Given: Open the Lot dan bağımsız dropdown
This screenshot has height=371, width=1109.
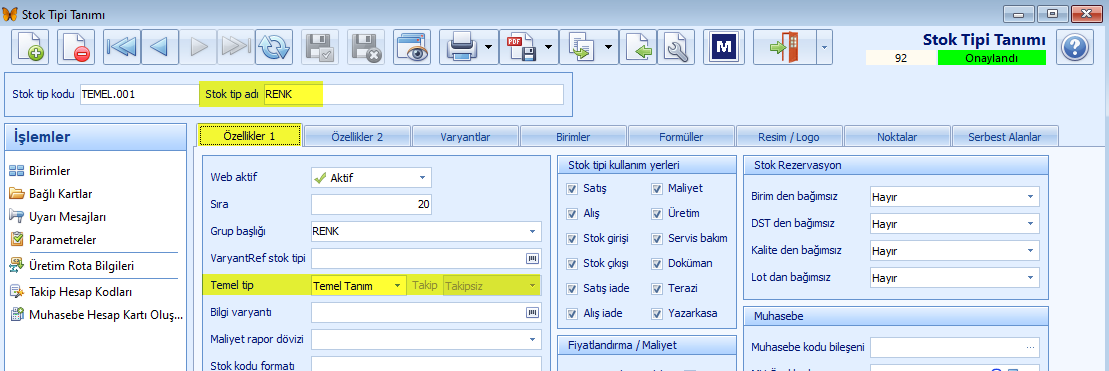Looking at the screenshot, I should tap(1030, 278).
